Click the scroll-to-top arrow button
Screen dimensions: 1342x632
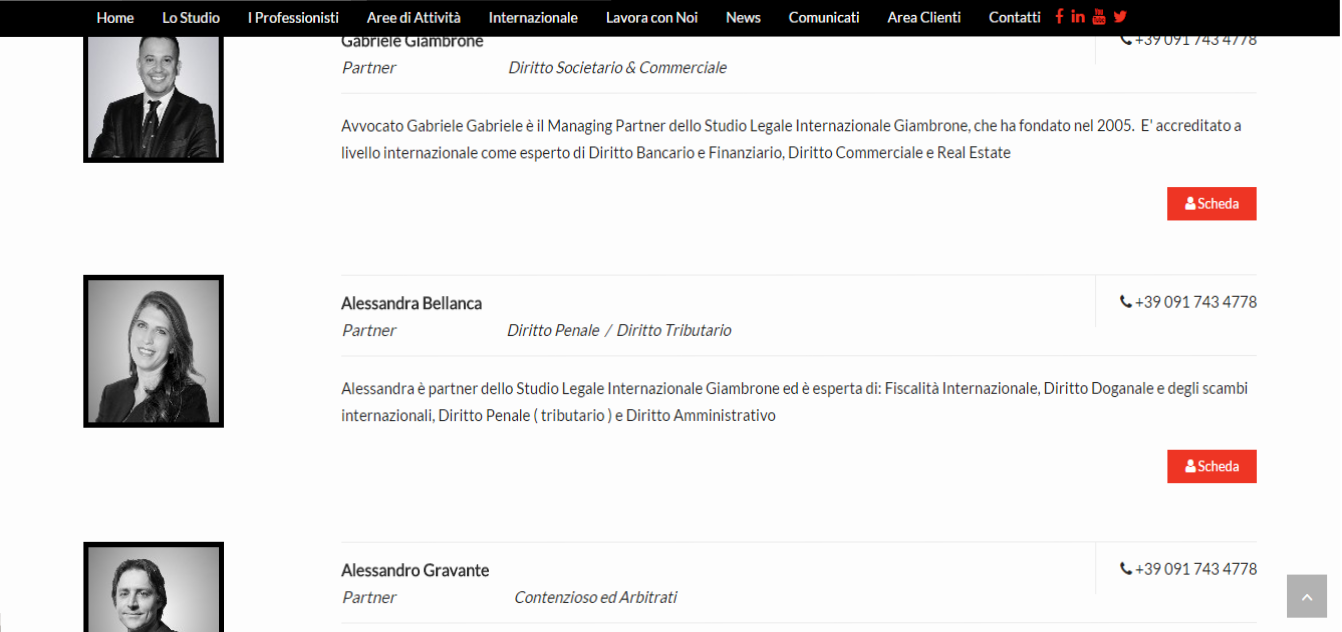pyautogui.click(x=1306, y=596)
